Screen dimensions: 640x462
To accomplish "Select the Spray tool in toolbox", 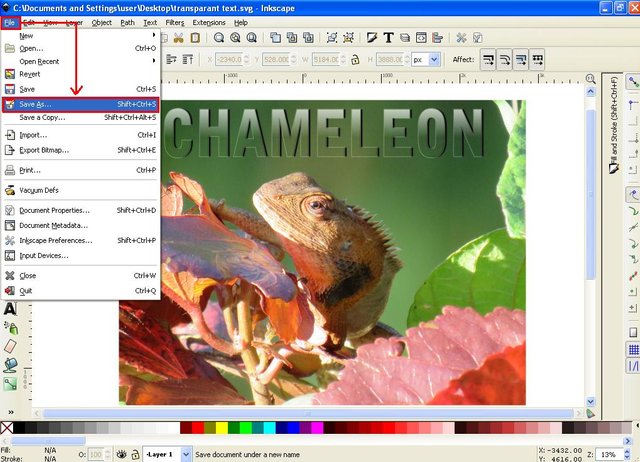I will (10, 327).
